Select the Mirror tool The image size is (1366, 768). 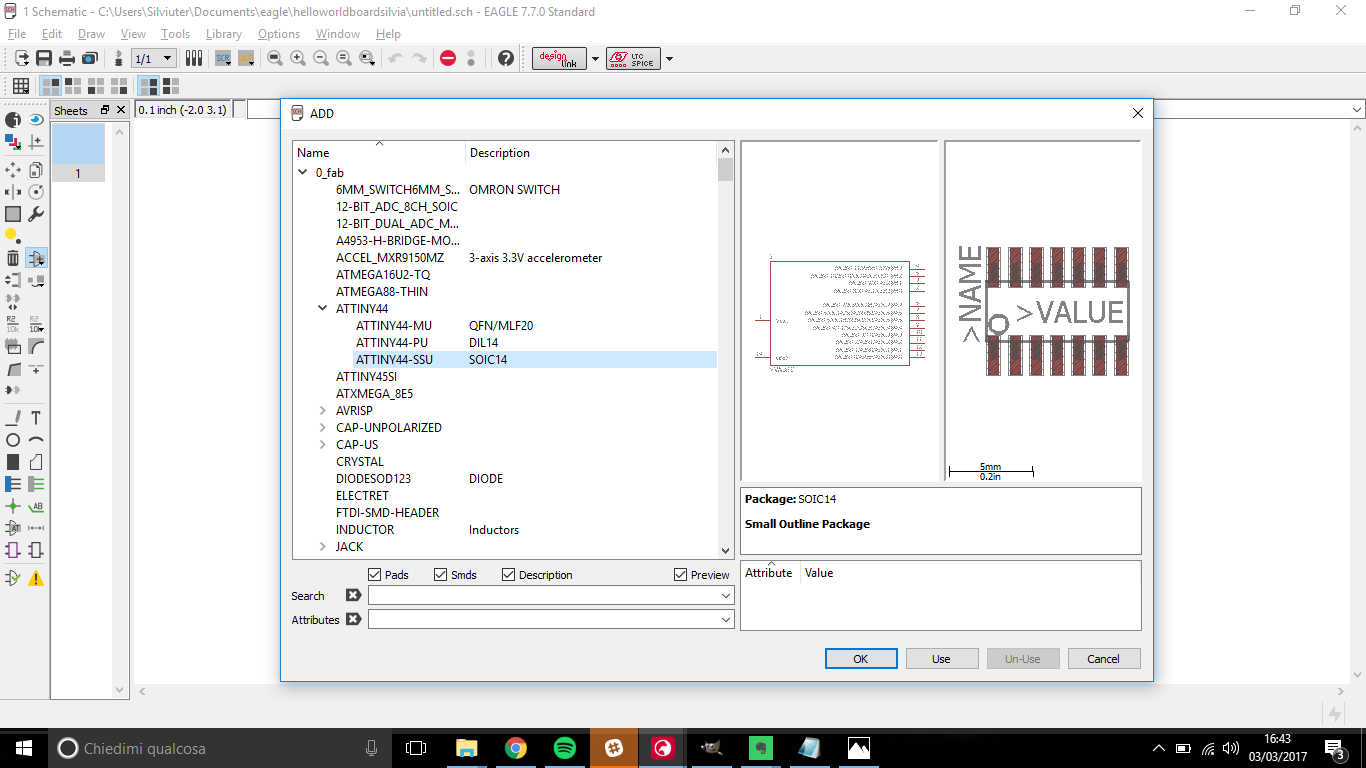tap(13, 192)
